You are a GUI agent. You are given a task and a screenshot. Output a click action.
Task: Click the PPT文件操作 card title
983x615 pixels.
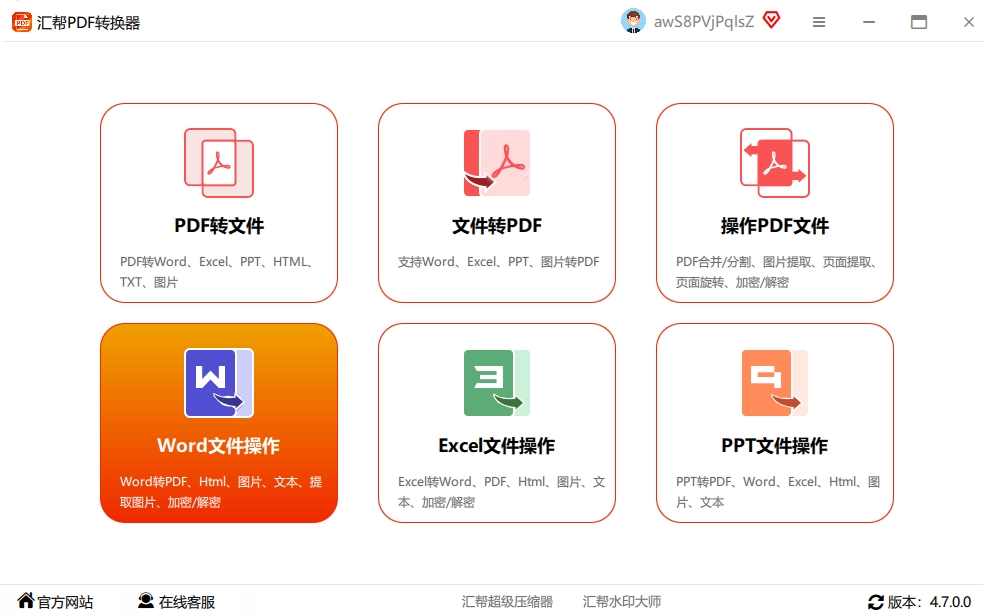(x=775, y=446)
